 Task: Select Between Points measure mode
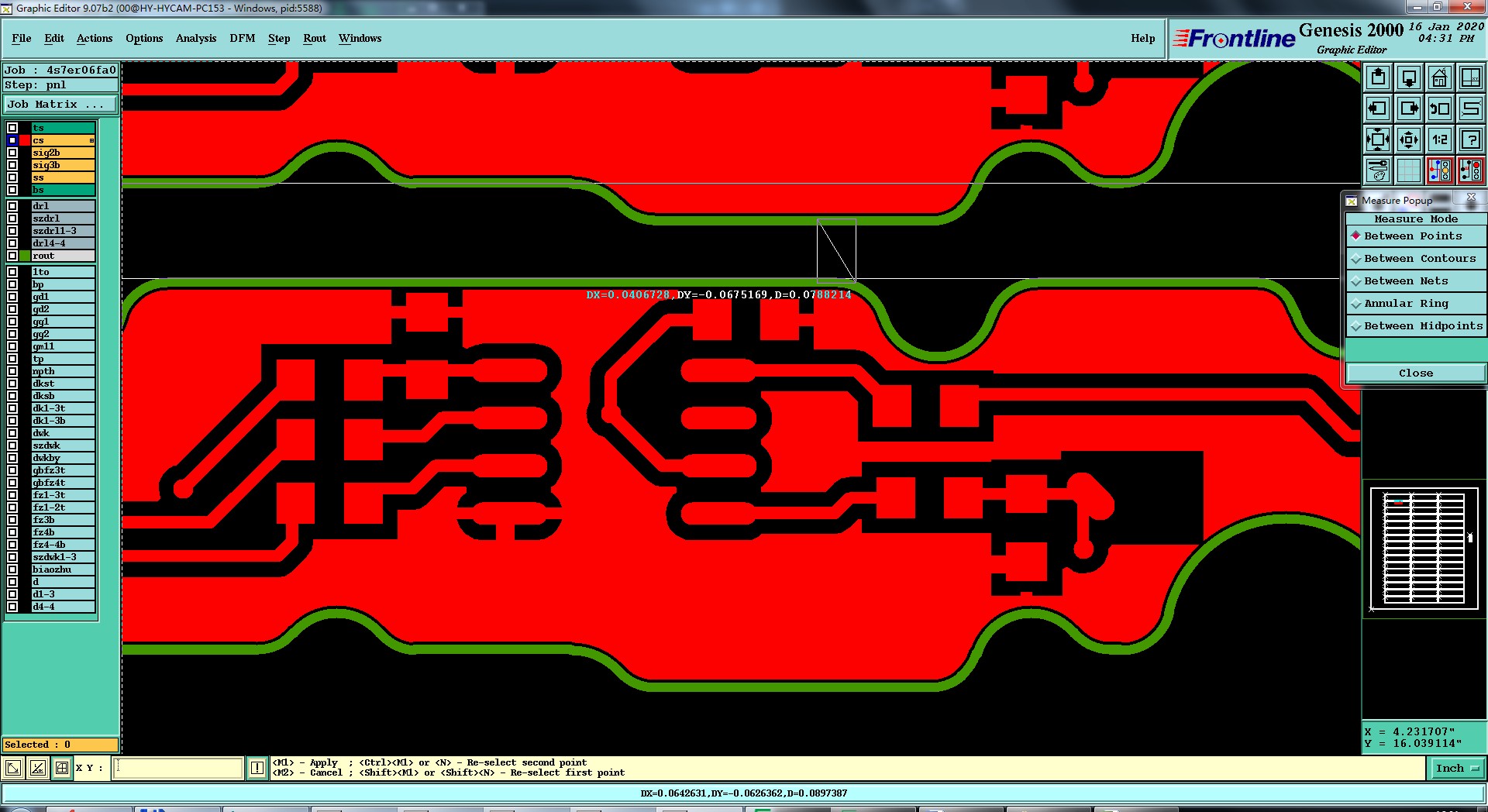click(x=1416, y=236)
